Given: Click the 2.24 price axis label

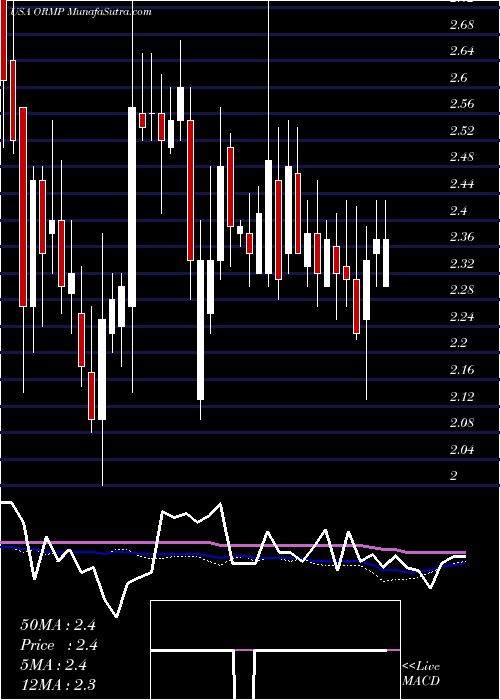Looking at the screenshot, I should tap(462, 317).
